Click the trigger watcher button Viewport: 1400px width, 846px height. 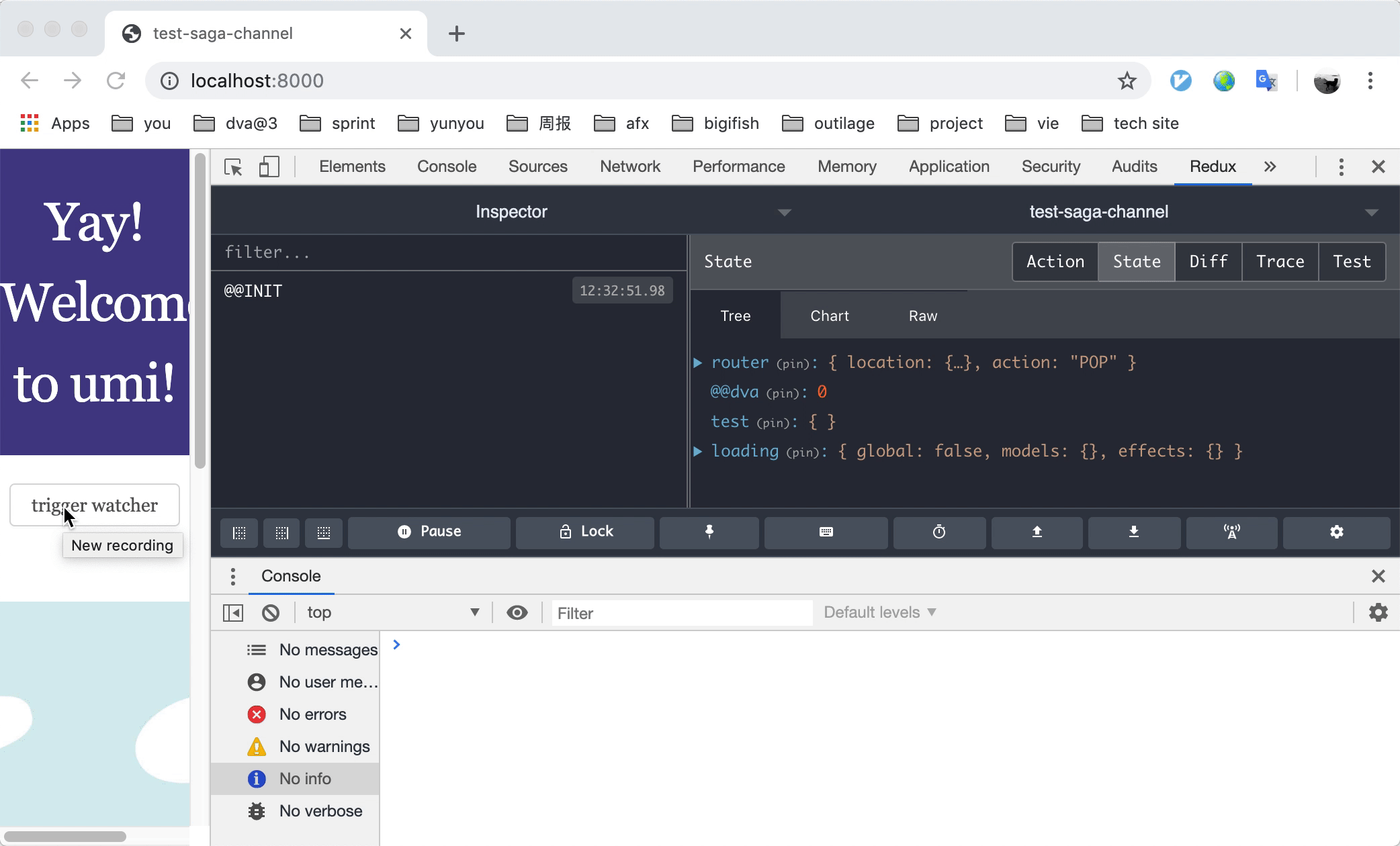tap(95, 505)
